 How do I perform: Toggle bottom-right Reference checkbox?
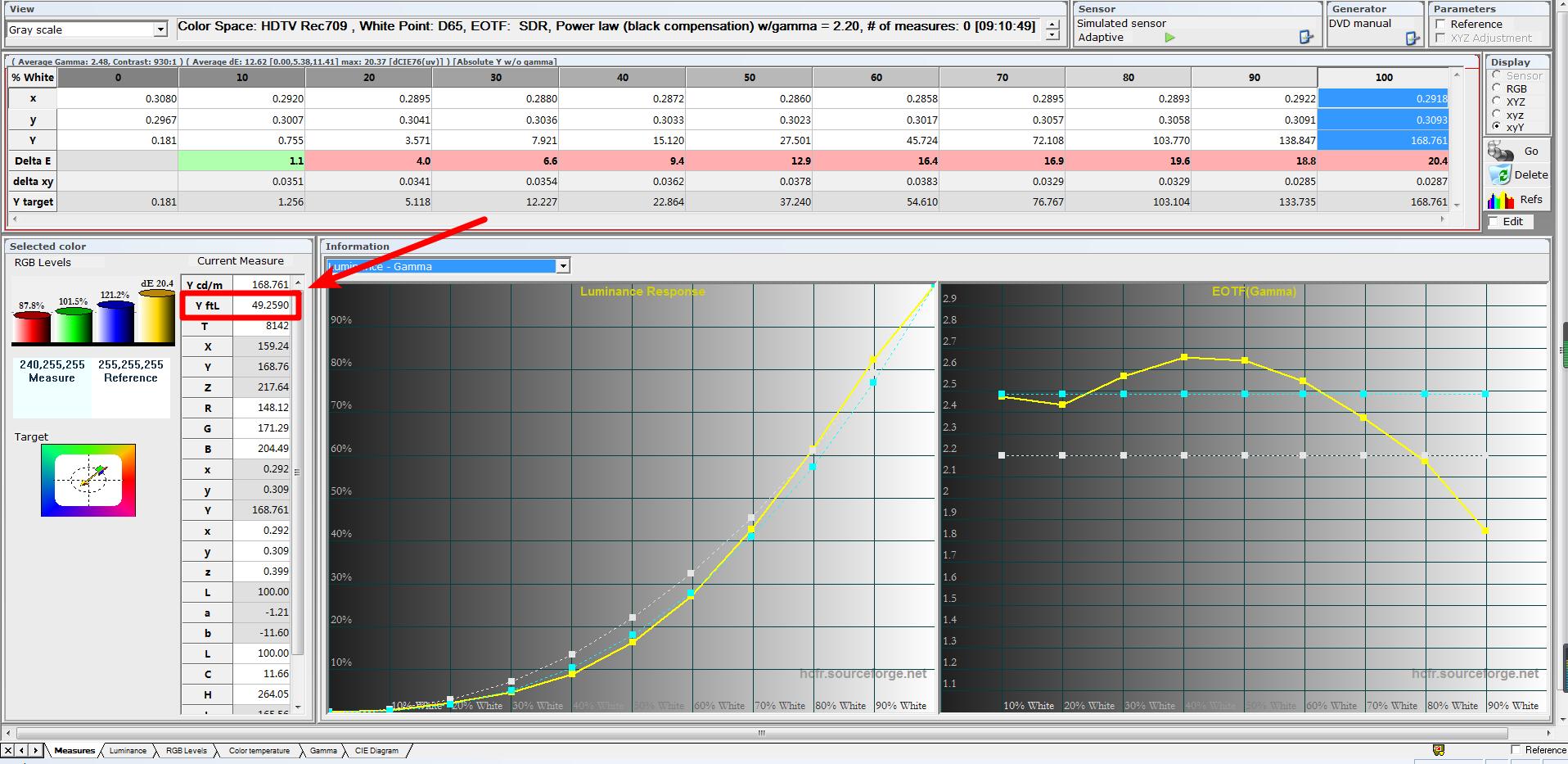pos(1516,750)
